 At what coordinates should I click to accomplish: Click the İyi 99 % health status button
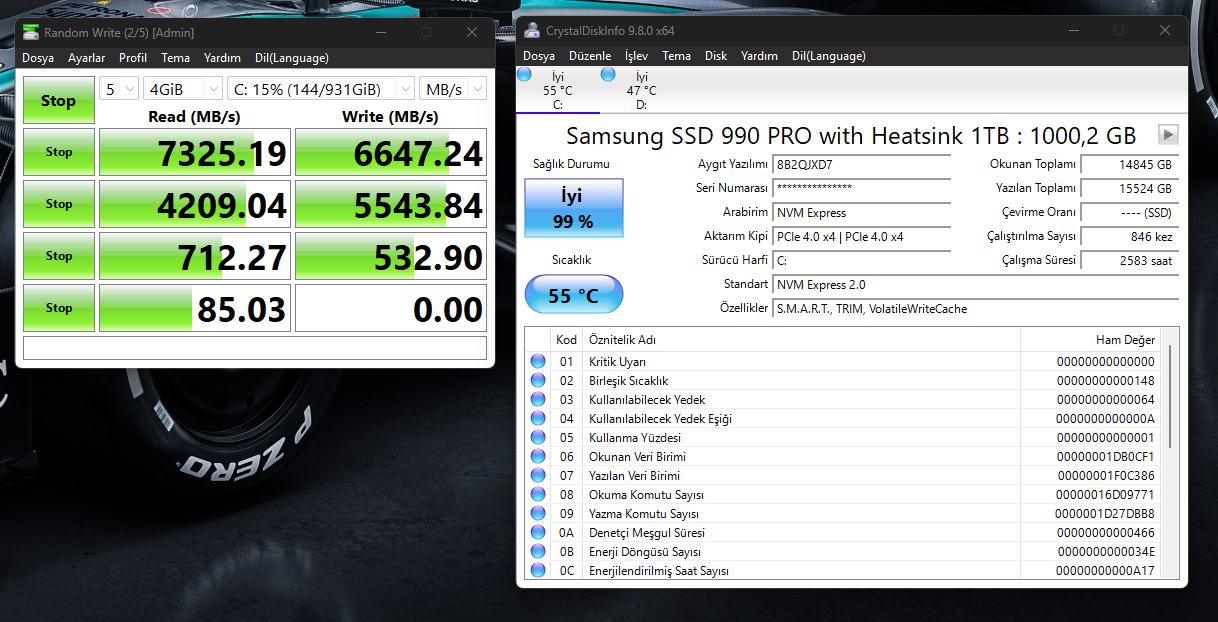(x=574, y=208)
